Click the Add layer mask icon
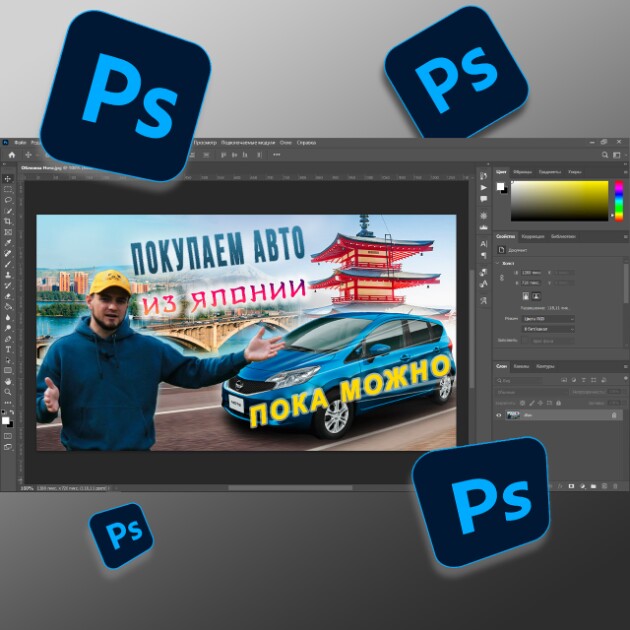Viewport: 630px width, 630px height. tap(571, 487)
